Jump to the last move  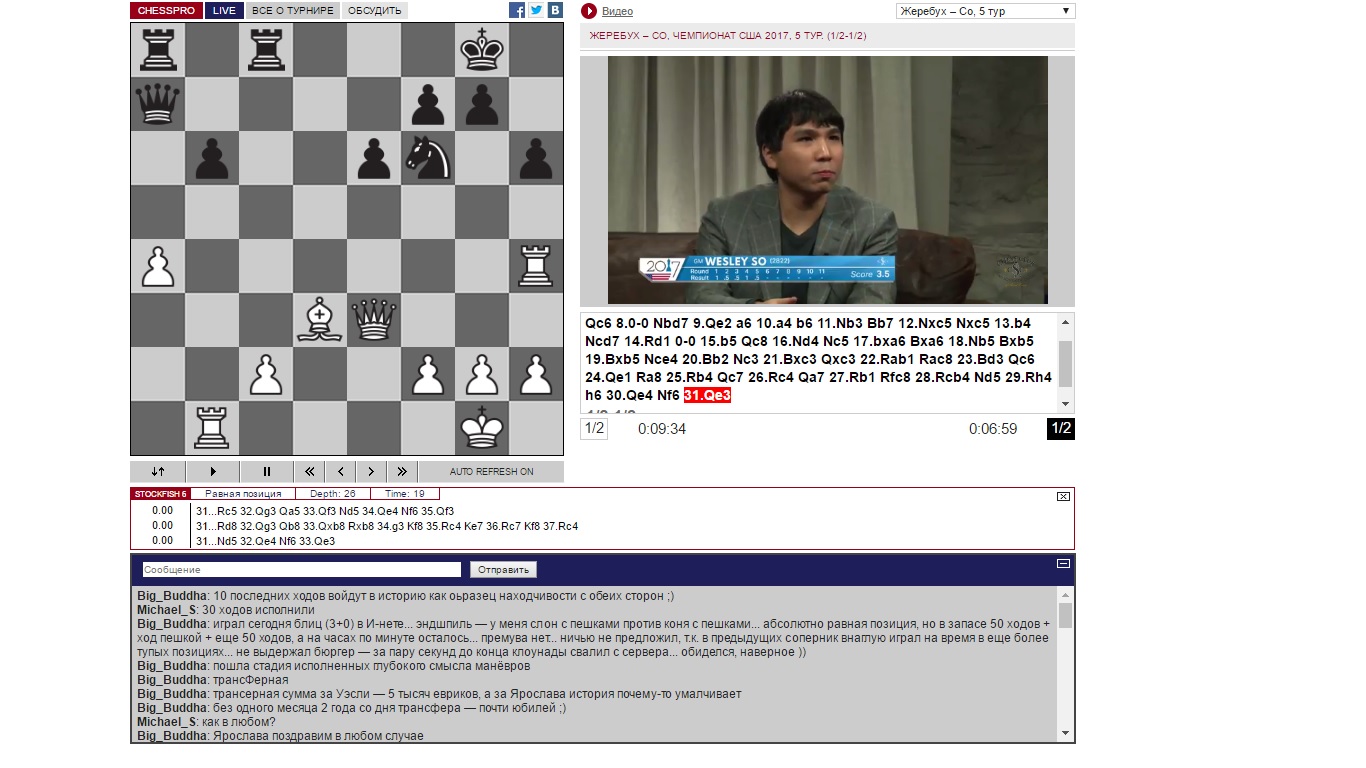point(402,472)
